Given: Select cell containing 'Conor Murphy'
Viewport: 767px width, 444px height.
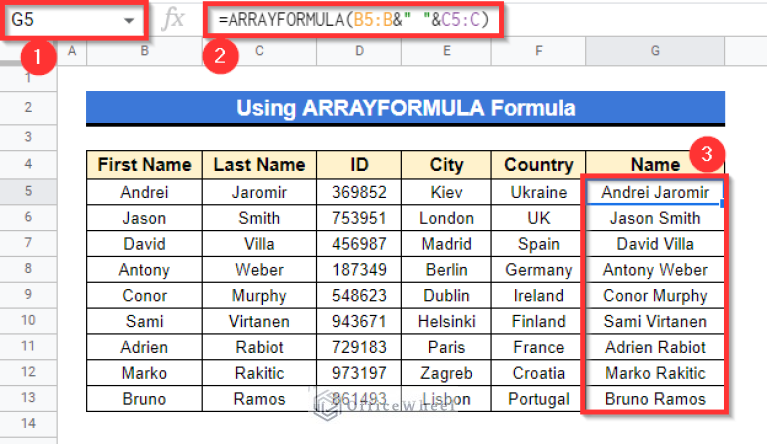Looking at the screenshot, I should tap(655, 296).
